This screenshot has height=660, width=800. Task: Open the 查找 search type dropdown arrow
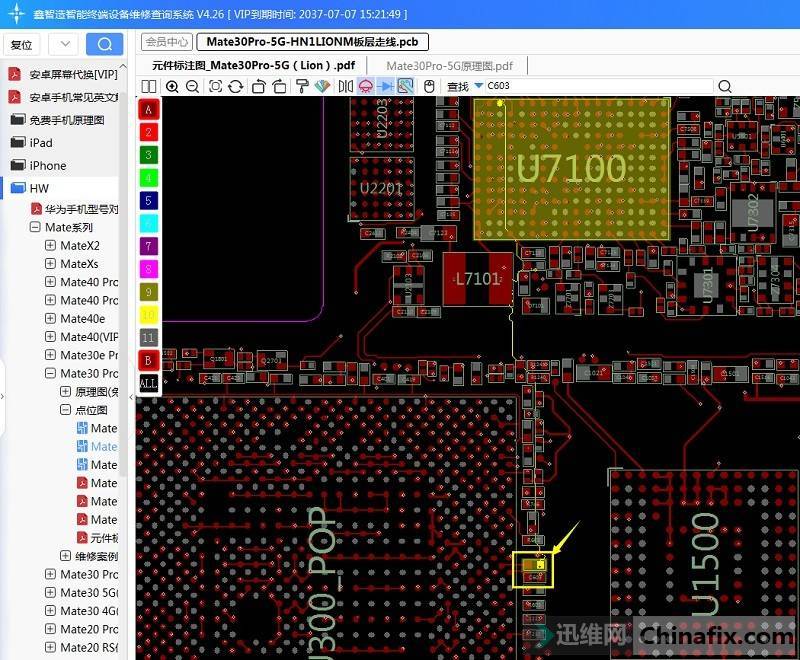click(x=478, y=87)
